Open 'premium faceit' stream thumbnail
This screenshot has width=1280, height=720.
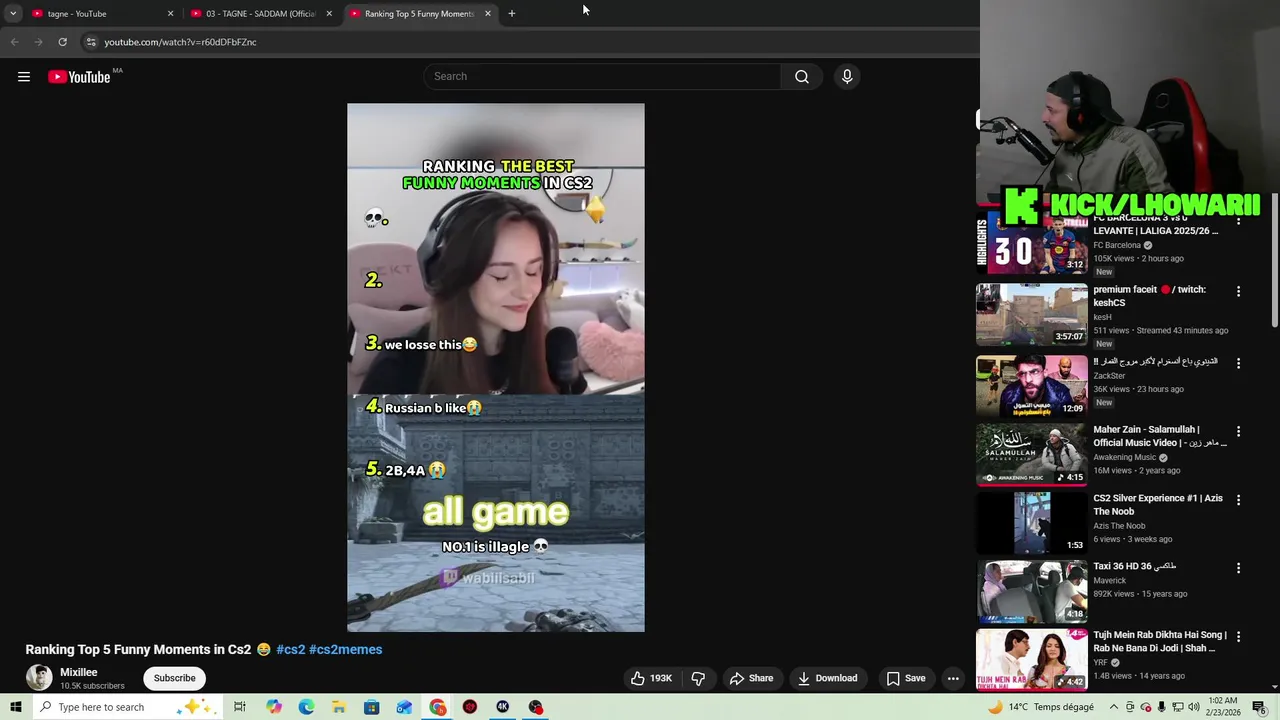point(1032,314)
